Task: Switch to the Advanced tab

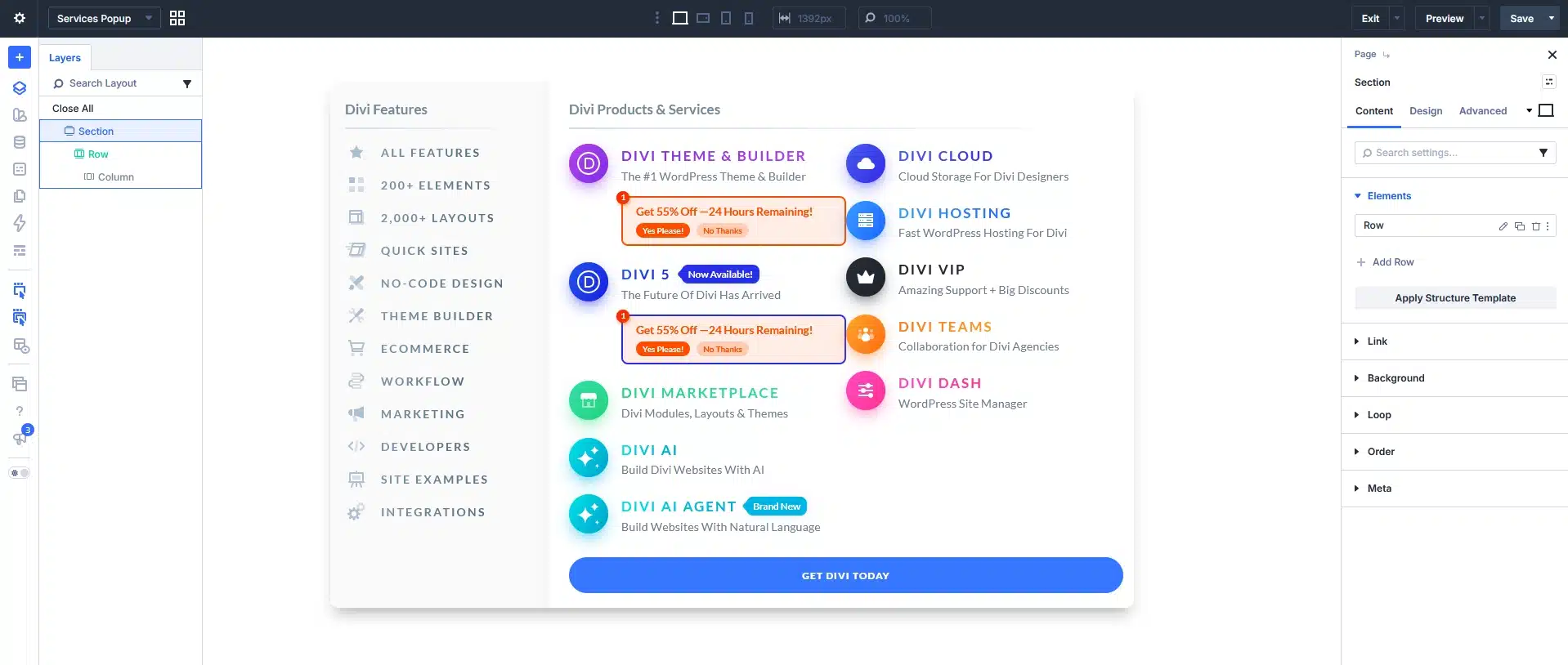Action: pos(1483,111)
